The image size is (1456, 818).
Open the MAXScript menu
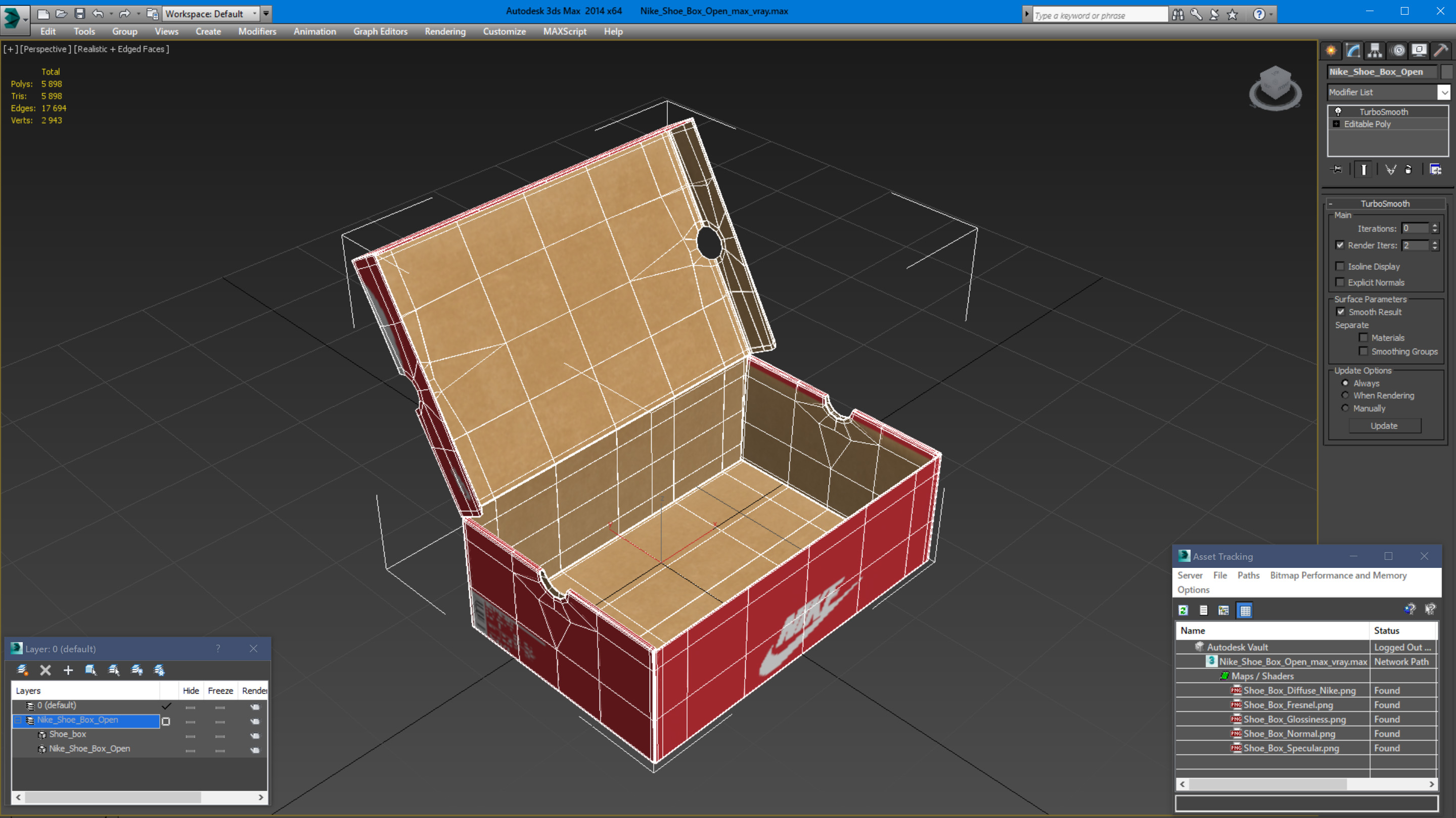(x=564, y=32)
